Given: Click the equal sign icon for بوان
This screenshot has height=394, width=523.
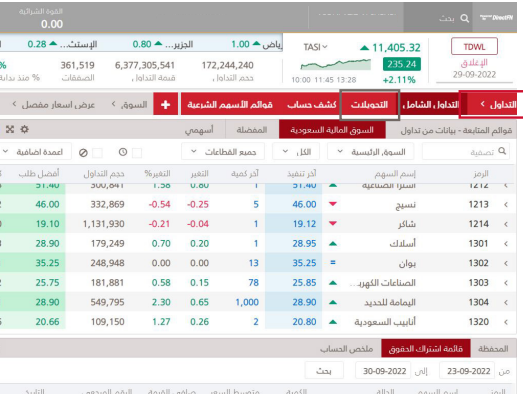Looking at the screenshot, I should [x=333, y=263].
